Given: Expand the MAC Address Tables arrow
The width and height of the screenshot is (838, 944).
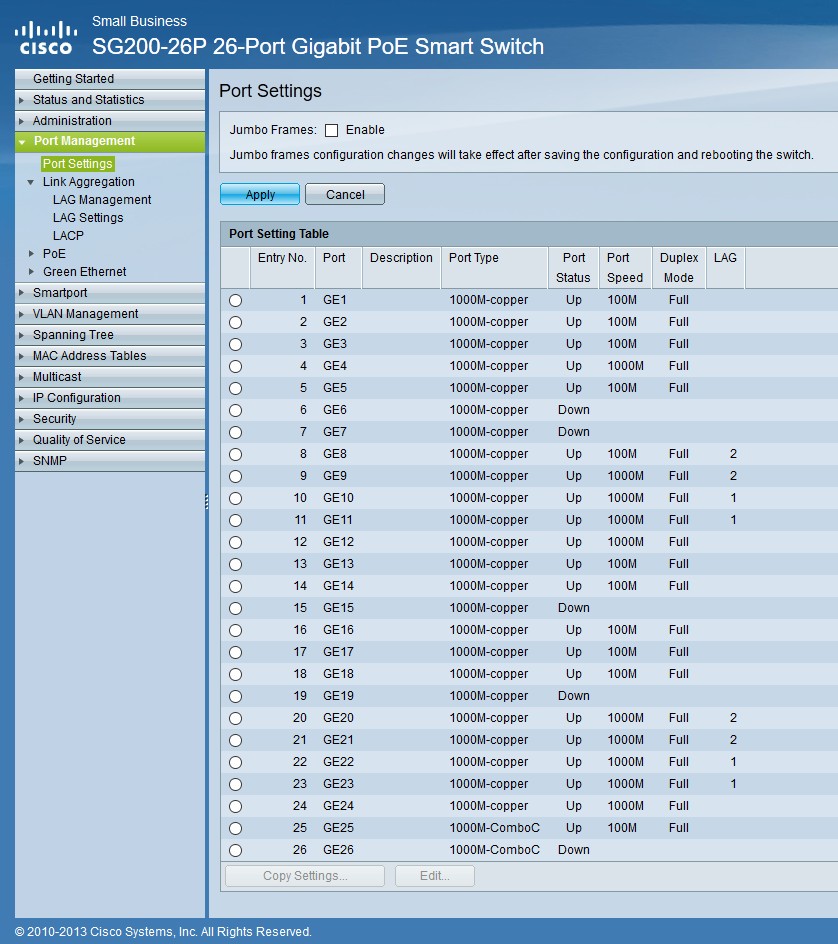Looking at the screenshot, I should click(22, 356).
